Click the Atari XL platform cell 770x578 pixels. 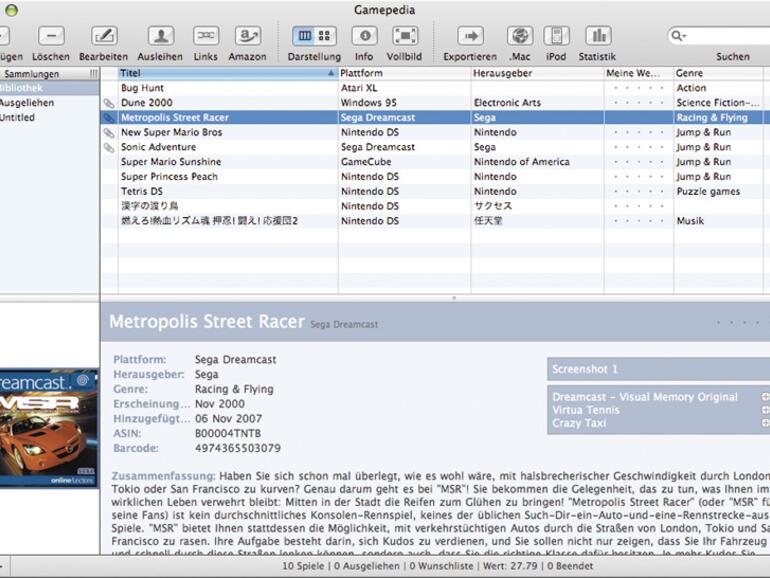[359, 88]
